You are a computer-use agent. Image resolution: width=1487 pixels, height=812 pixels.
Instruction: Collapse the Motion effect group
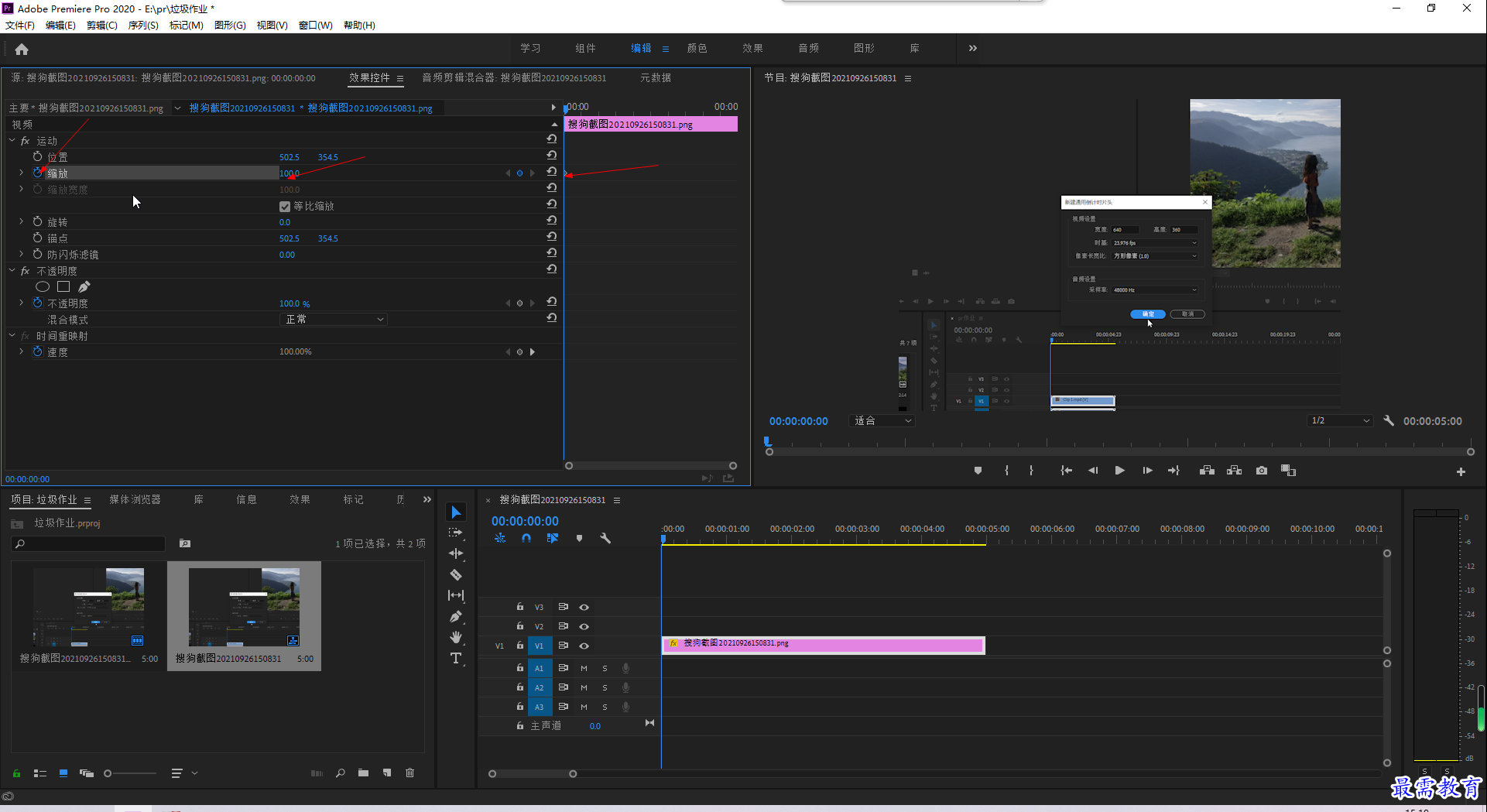(x=12, y=140)
